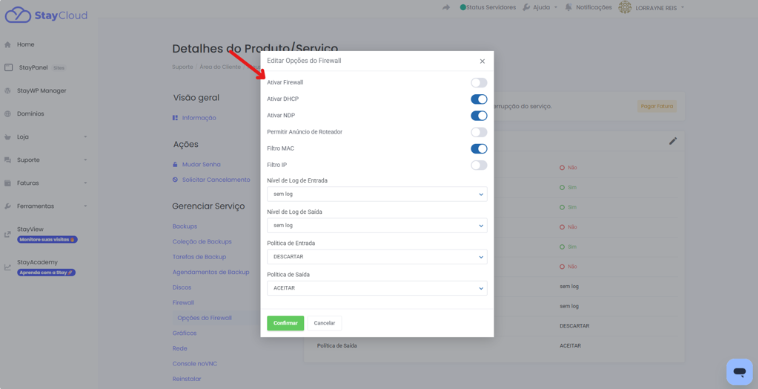Toggle Permitir Anúncio de Roteador on
This screenshot has width=758, height=389.
coord(479,132)
